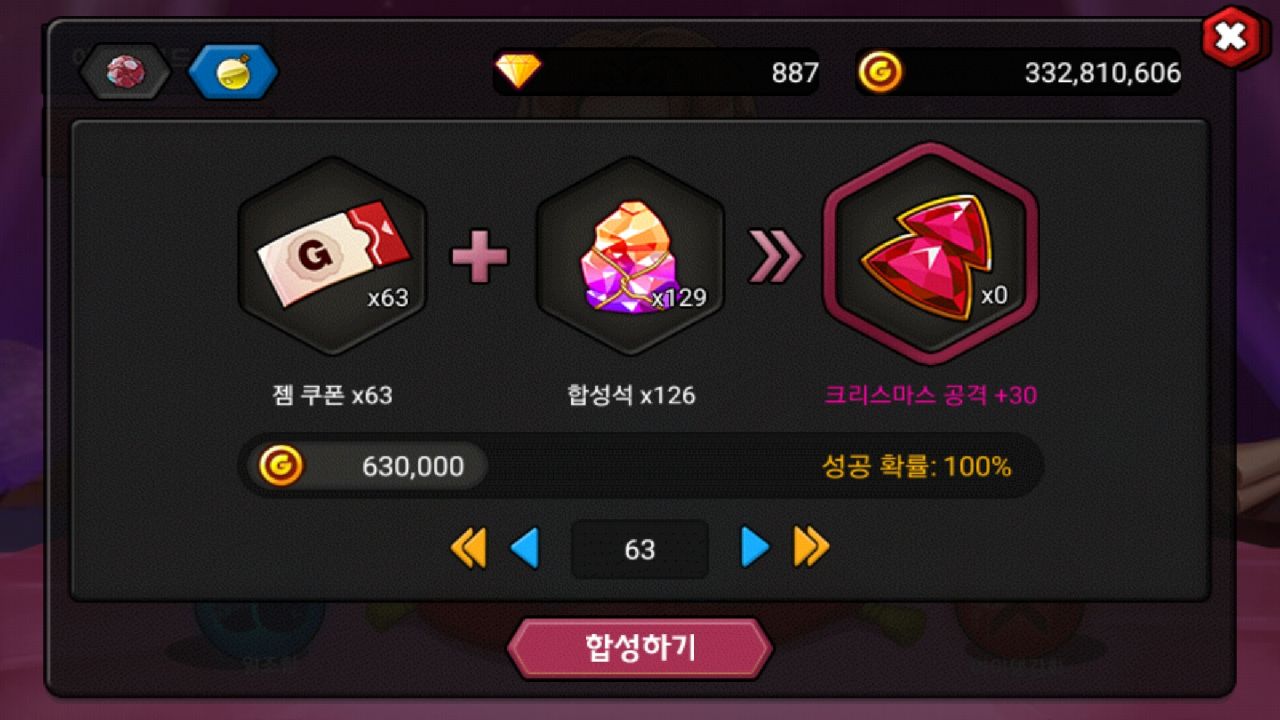This screenshot has height=720, width=1280.
Task: Click the quantity field showing 63
Action: [640, 549]
